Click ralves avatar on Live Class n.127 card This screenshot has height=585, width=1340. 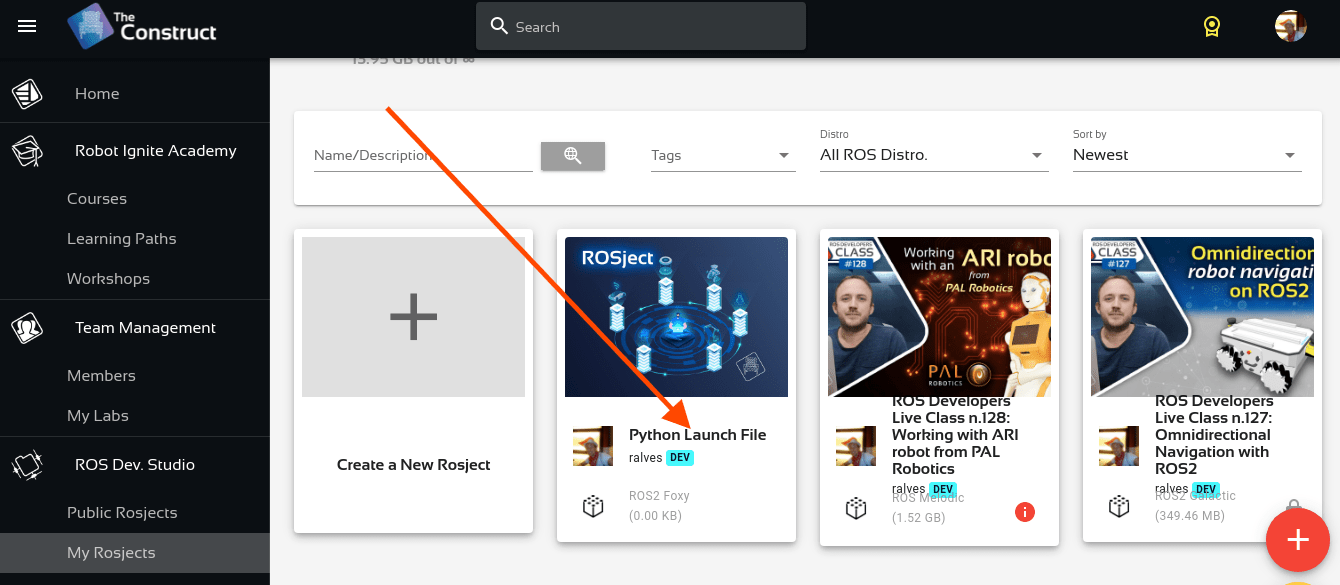pos(1119,446)
